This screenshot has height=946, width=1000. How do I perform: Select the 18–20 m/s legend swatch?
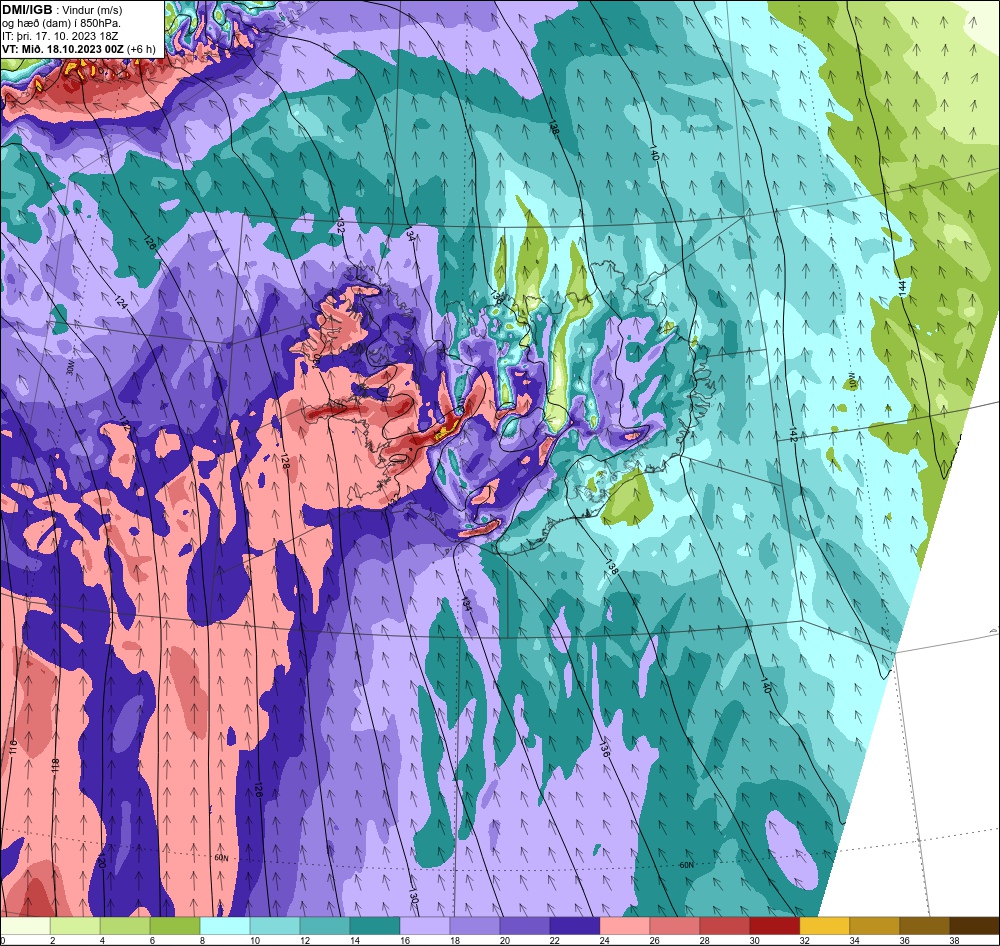[x=475, y=926]
